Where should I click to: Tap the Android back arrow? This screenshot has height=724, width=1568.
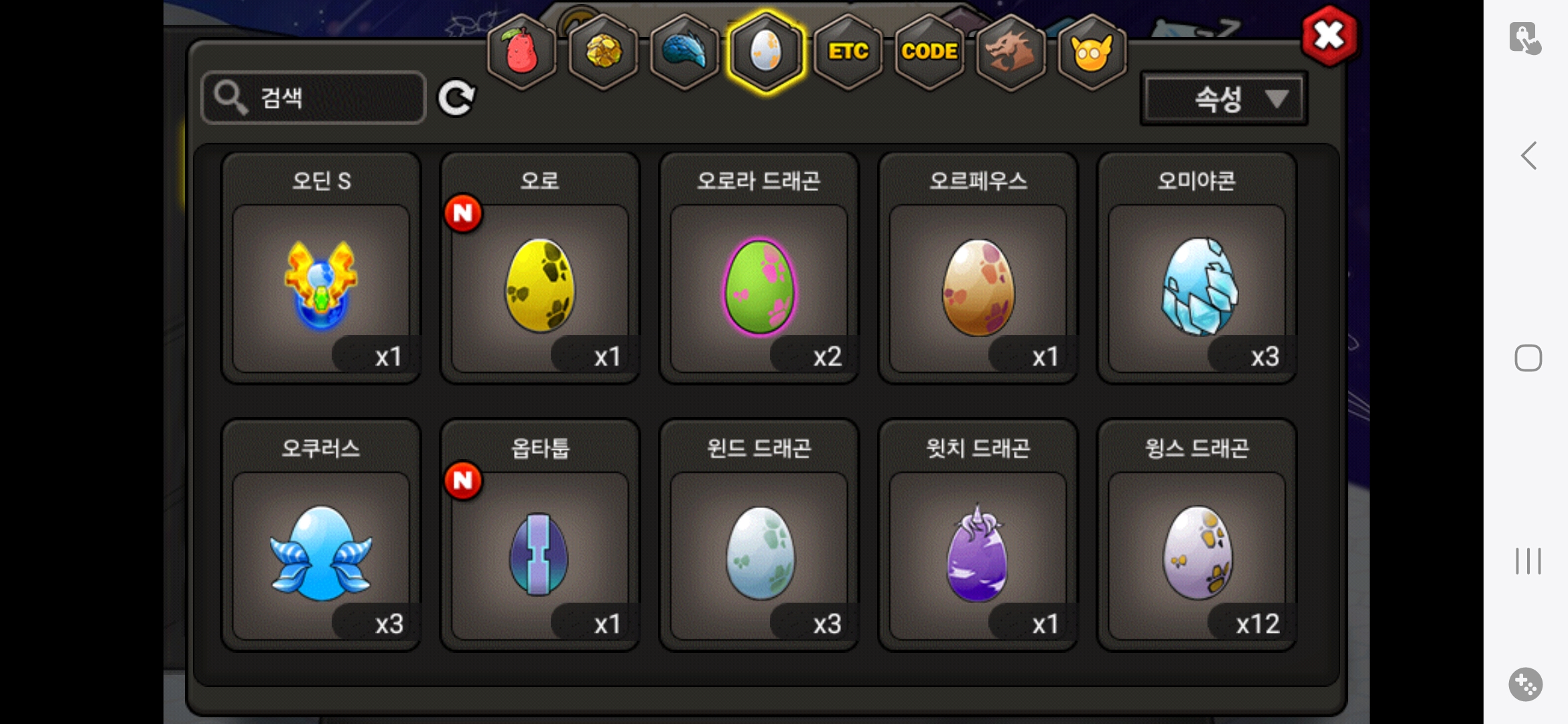1528,156
